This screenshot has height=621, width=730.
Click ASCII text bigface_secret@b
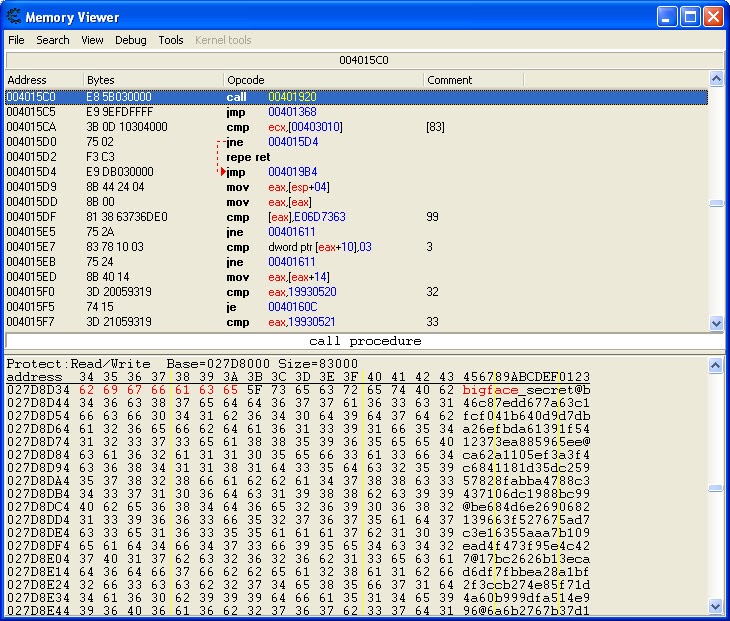[526, 390]
